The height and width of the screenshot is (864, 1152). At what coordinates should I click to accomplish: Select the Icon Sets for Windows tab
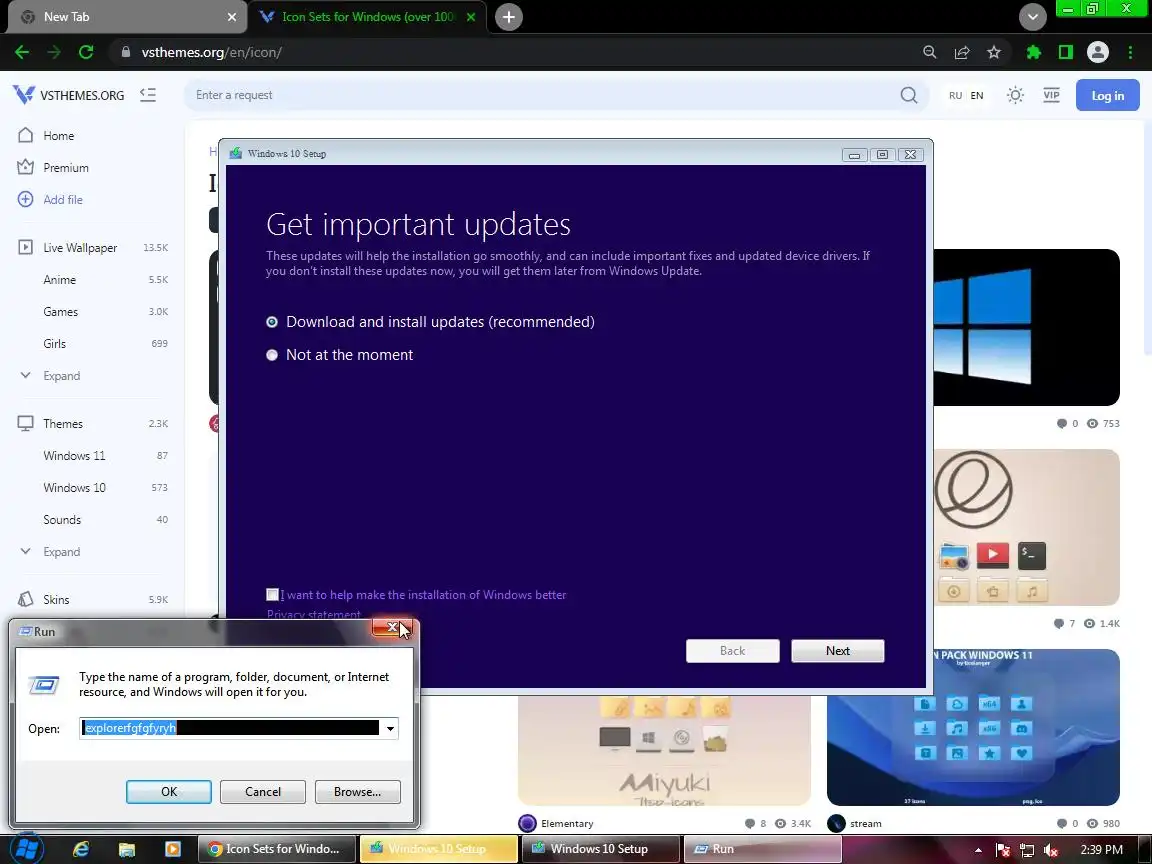[x=367, y=17]
